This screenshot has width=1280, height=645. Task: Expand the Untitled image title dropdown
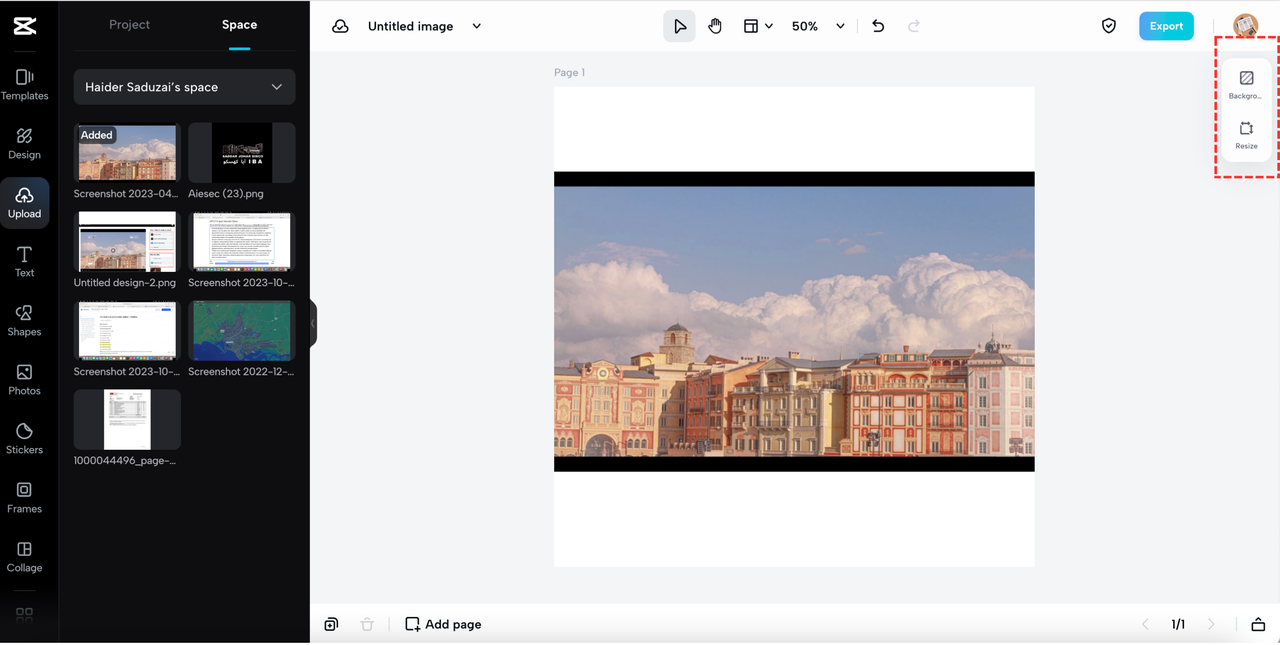click(x=477, y=26)
